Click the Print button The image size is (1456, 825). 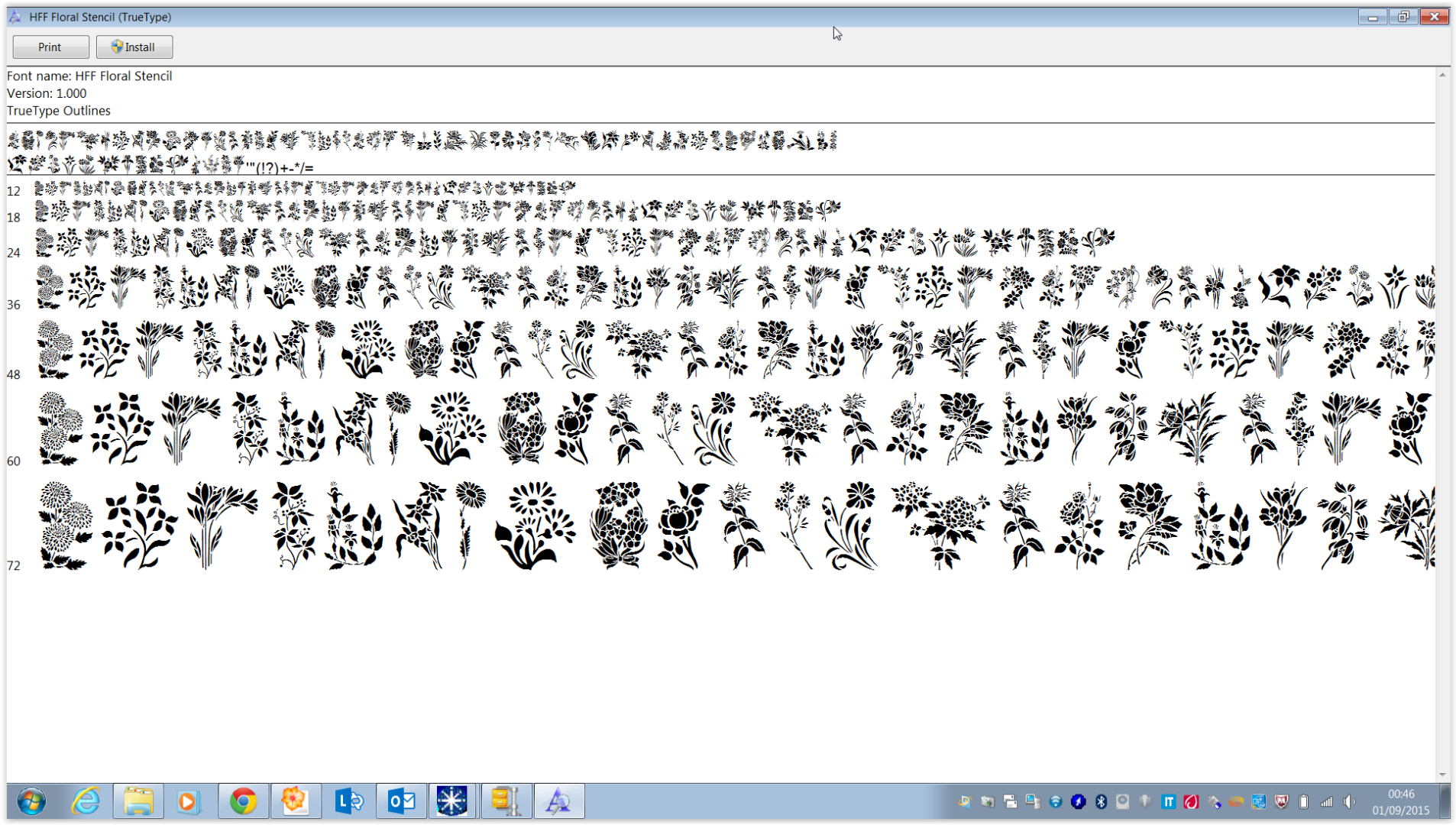[x=50, y=47]
